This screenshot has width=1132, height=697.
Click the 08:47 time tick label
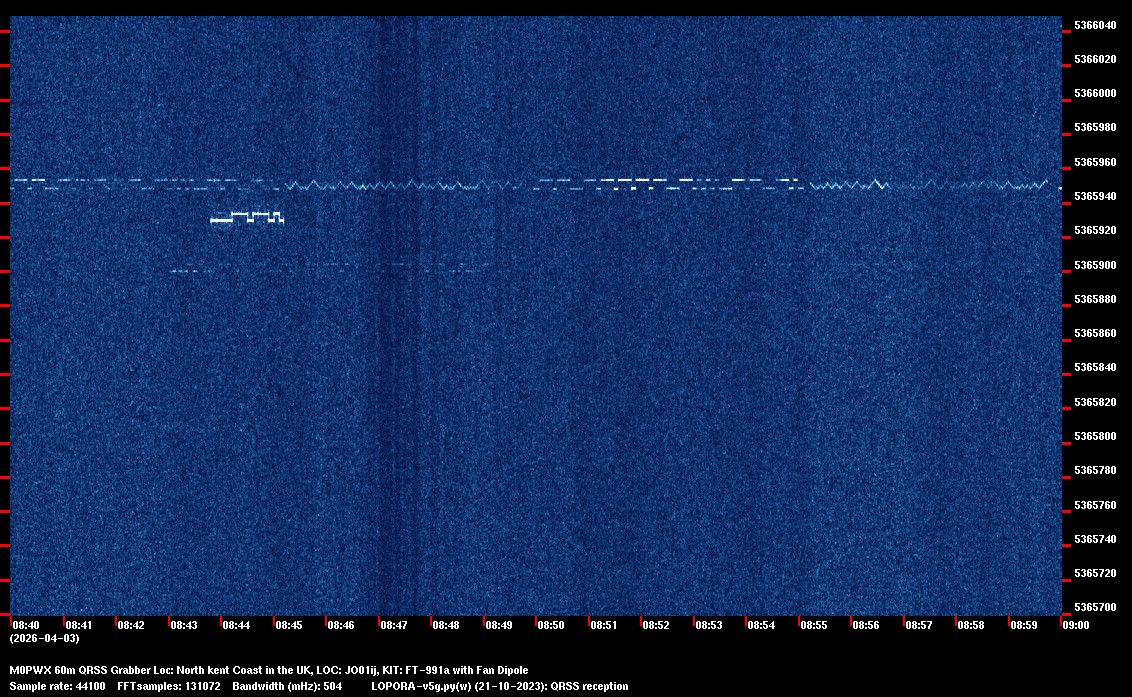click(x=394, y=625)
